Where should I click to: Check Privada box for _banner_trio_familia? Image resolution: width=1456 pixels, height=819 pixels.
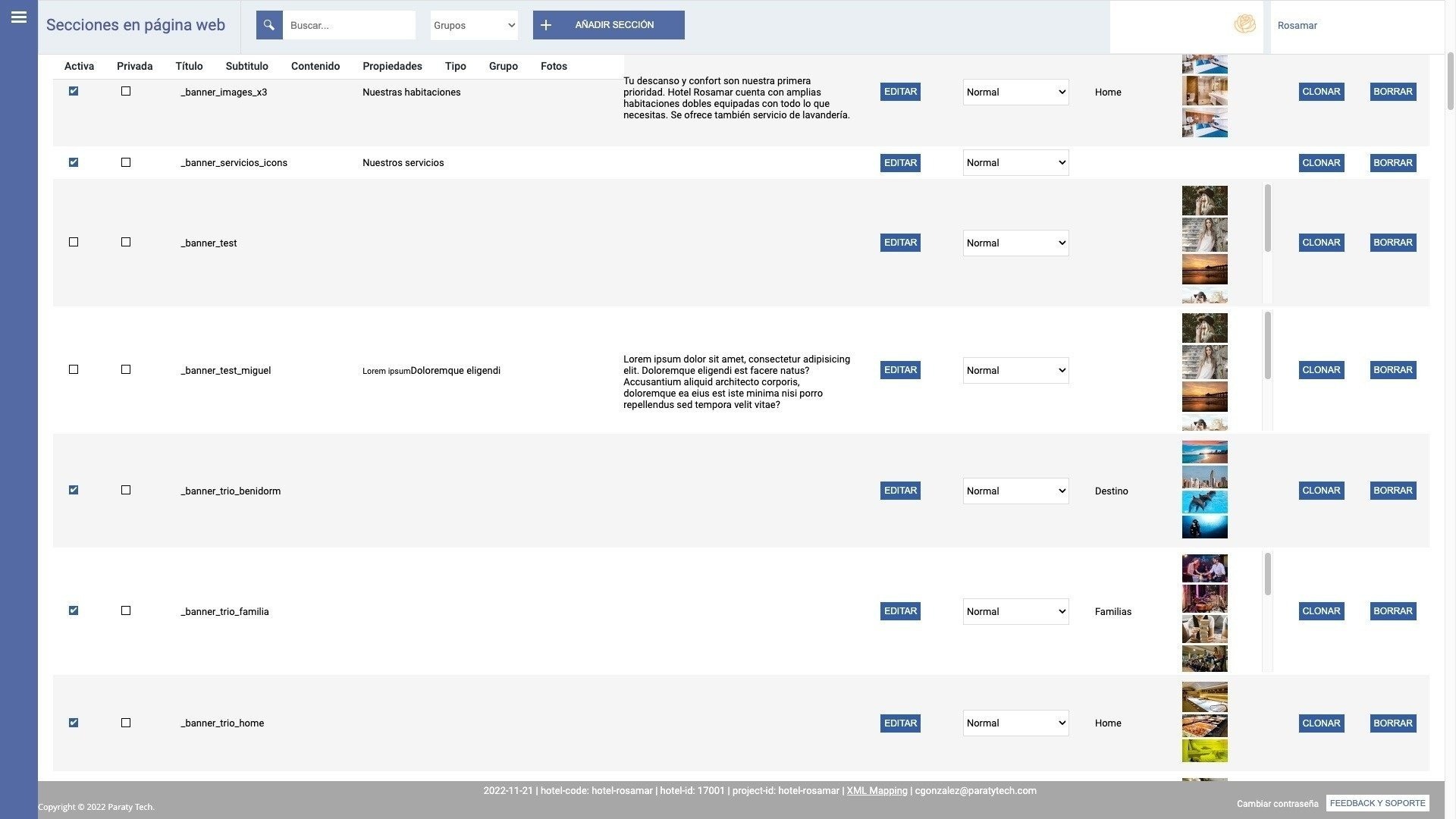pos(126,611)
